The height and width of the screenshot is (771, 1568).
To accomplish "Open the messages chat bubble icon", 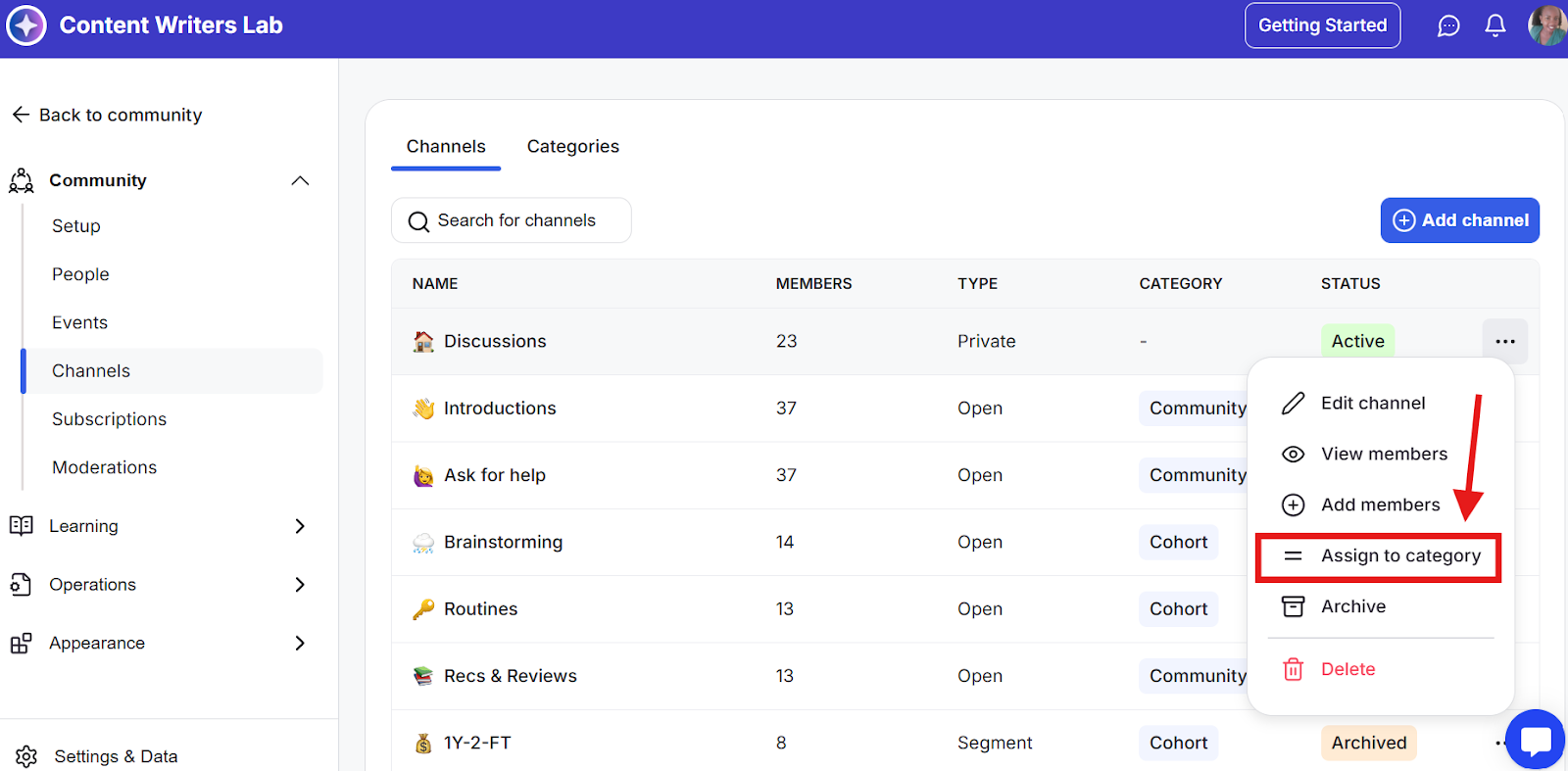I will (1448, 26).
